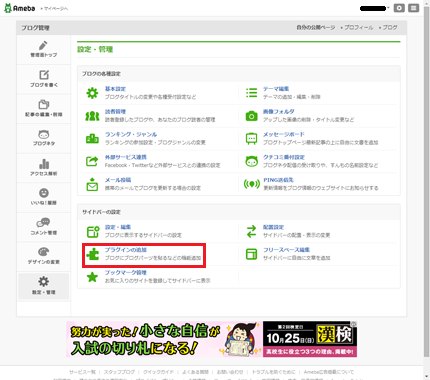Viewport: 430px width, 380px height.
Task: Click the green gear icon for 基本設定
Action: [92, 93]
